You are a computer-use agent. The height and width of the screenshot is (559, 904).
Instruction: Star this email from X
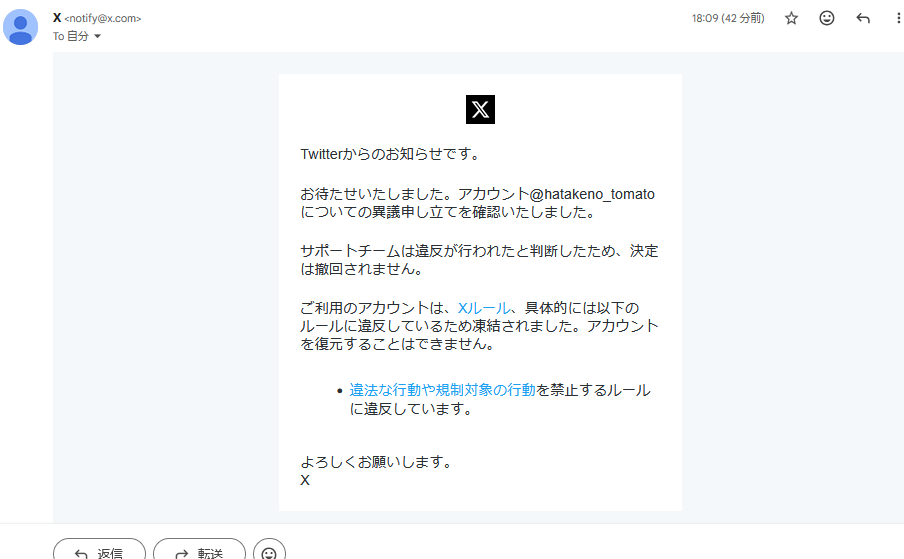(791, 18)
